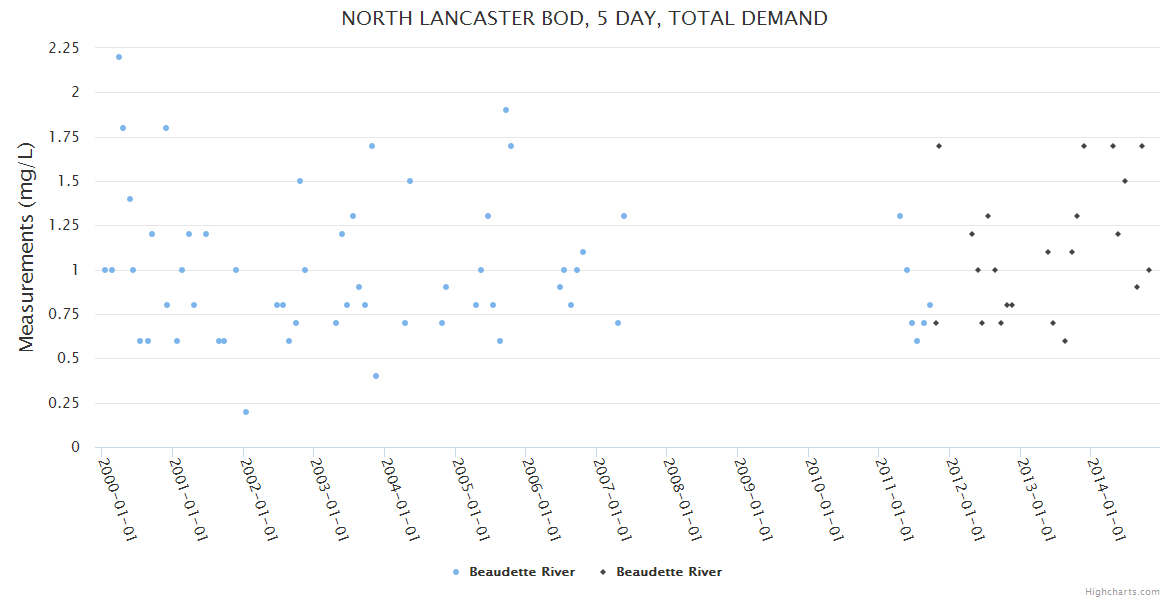Click the black diamond legend marker icon
1170x600 pixels.
pyautogui.click(x=603, y=572)
